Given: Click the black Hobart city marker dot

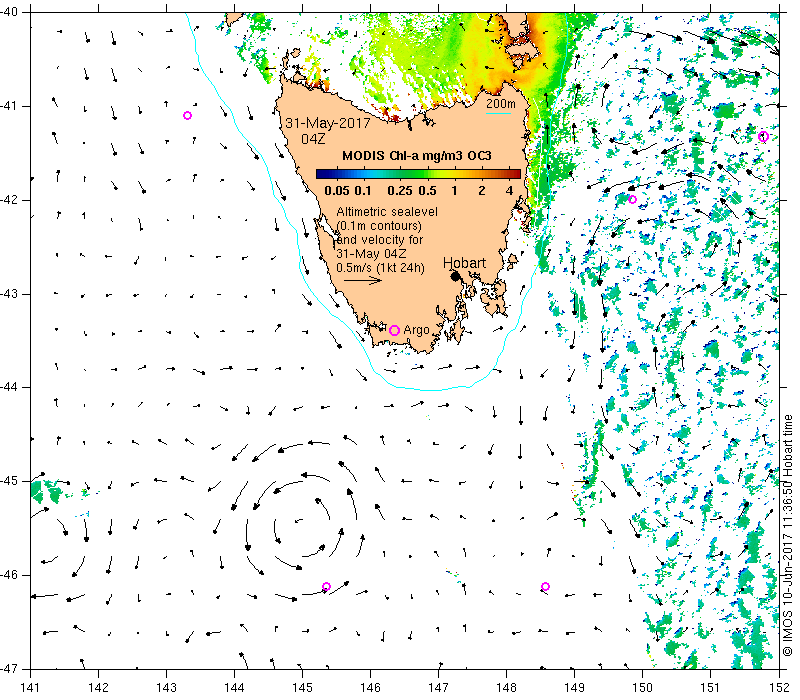Looking at the screenshot, I should [455, 277].
